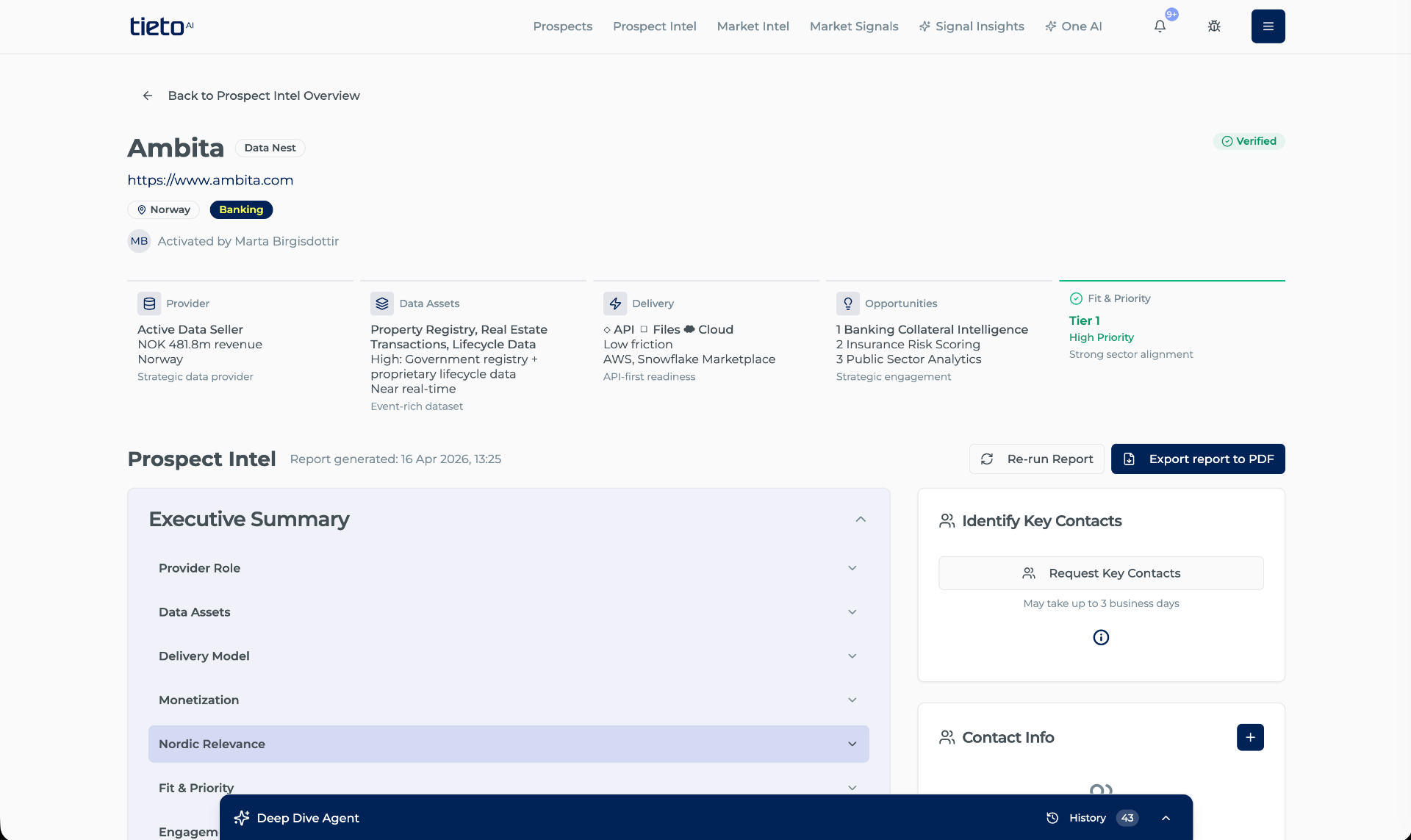Open the Prospect Intel nav item
Image resolution: width=1411 pixels, height=840 pixels.
(654, 26)
